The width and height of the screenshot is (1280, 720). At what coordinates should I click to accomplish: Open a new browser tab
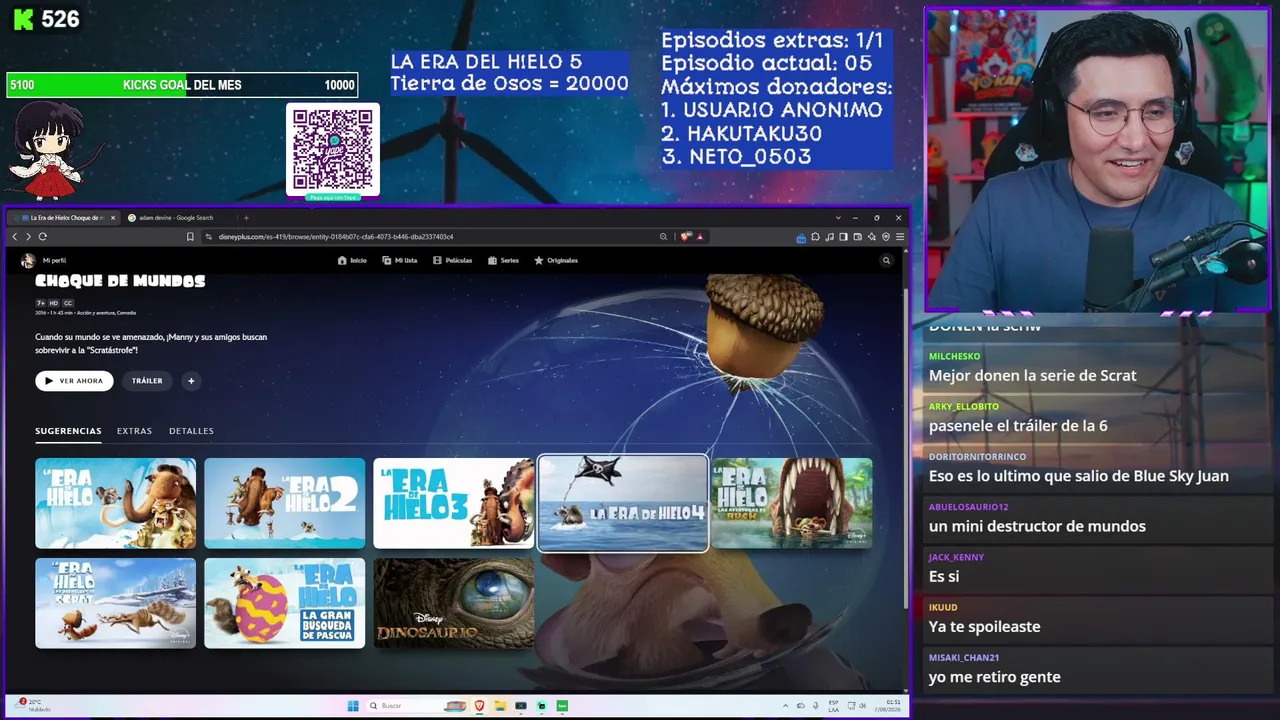click(246, 218)
